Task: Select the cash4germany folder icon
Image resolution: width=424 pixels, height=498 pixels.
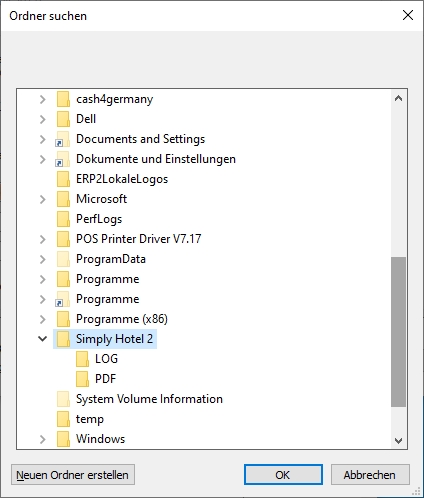Action: 63,99
